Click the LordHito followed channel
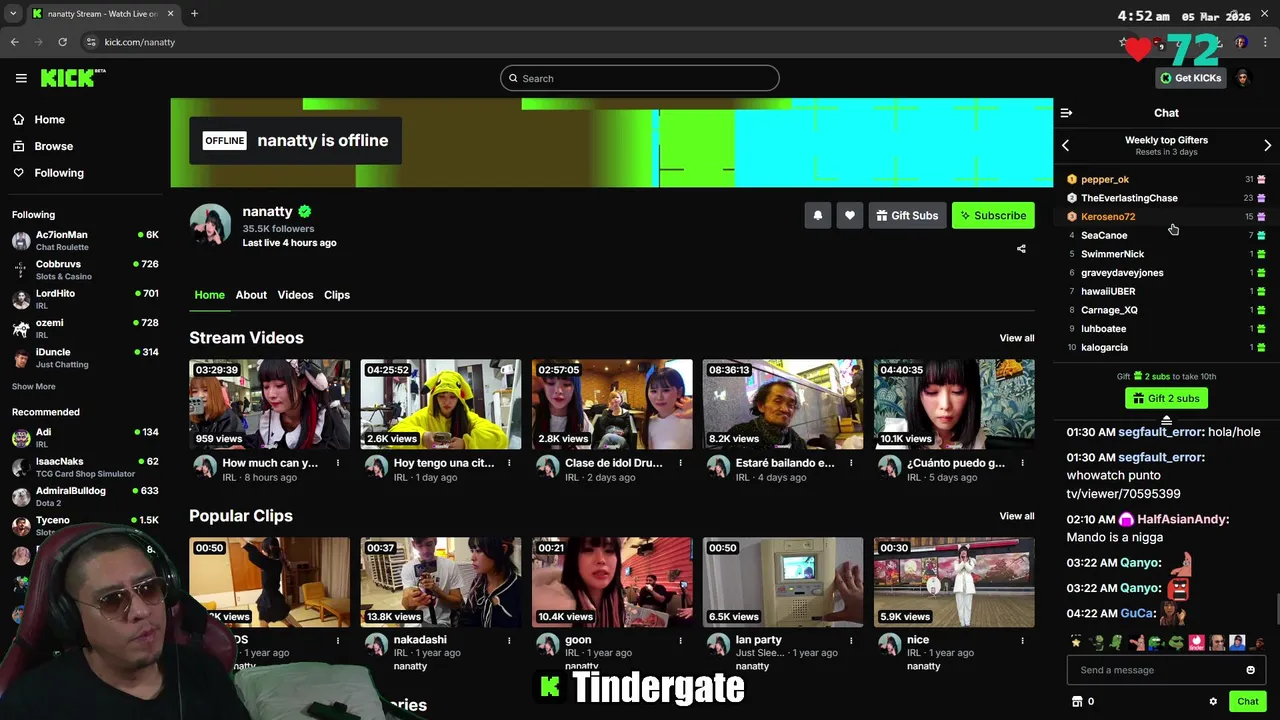This screenshot has height=720, width=1280. tap(85, 299)
